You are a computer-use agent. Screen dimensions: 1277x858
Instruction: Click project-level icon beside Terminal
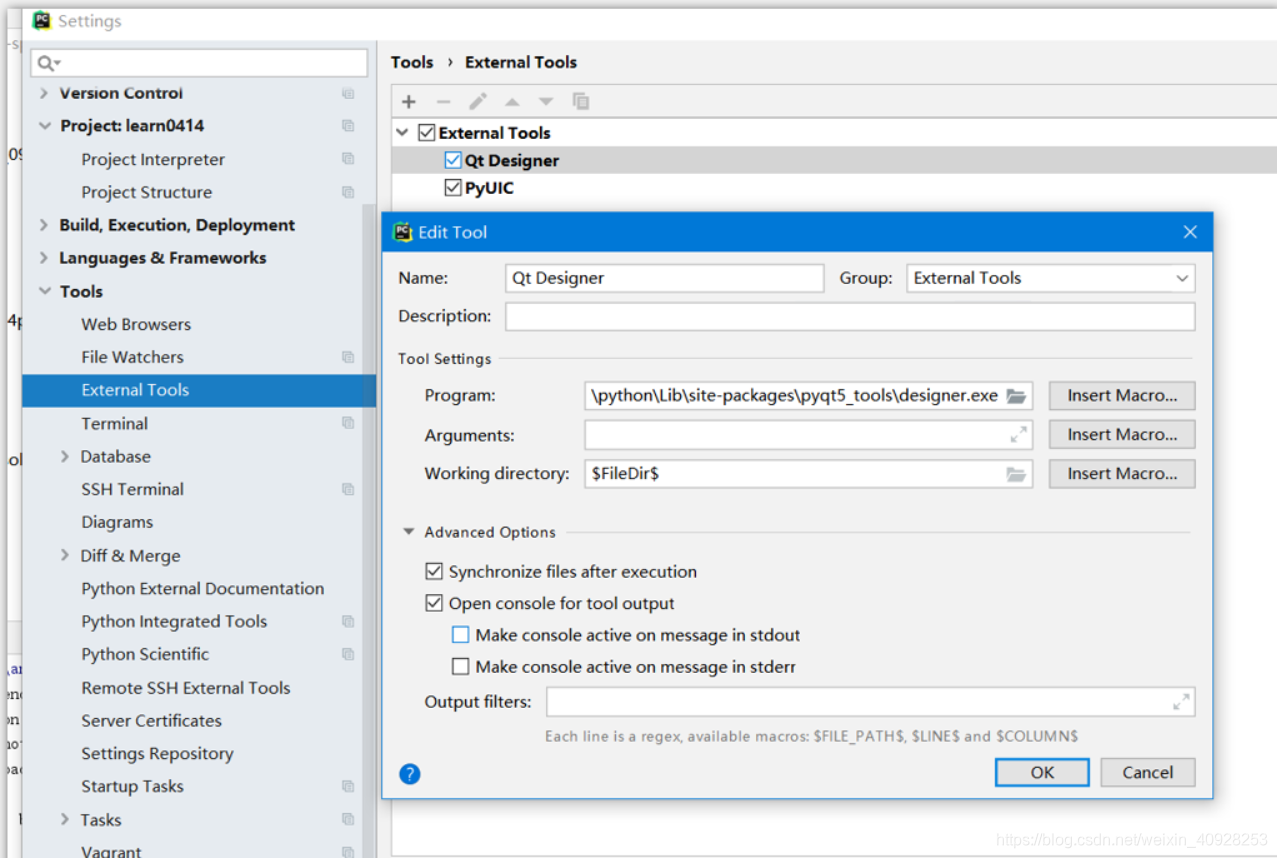coord(348,423)
